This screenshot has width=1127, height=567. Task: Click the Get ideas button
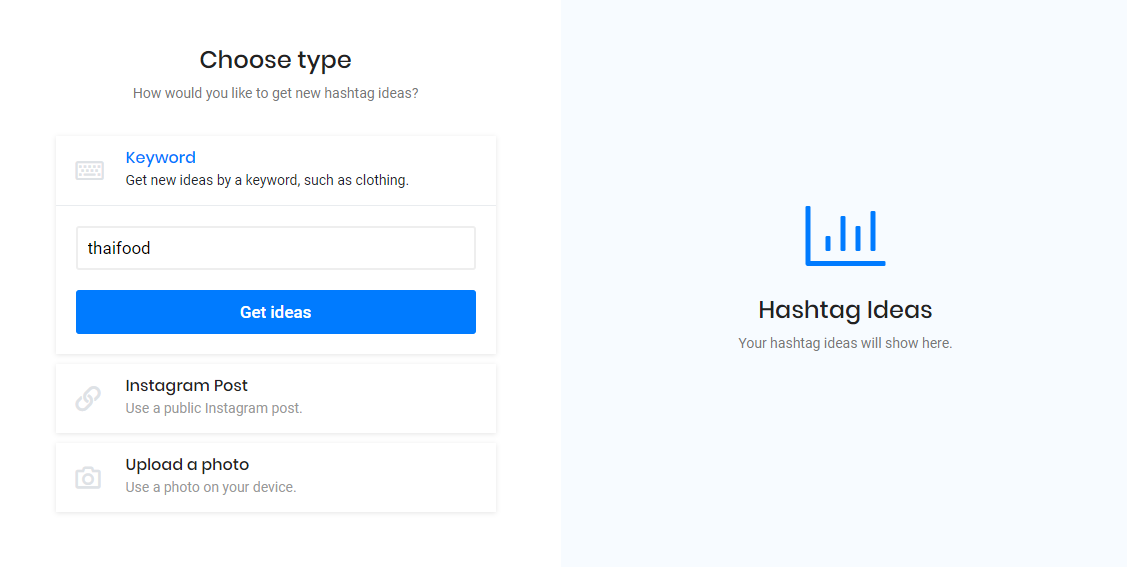[276, 312]
